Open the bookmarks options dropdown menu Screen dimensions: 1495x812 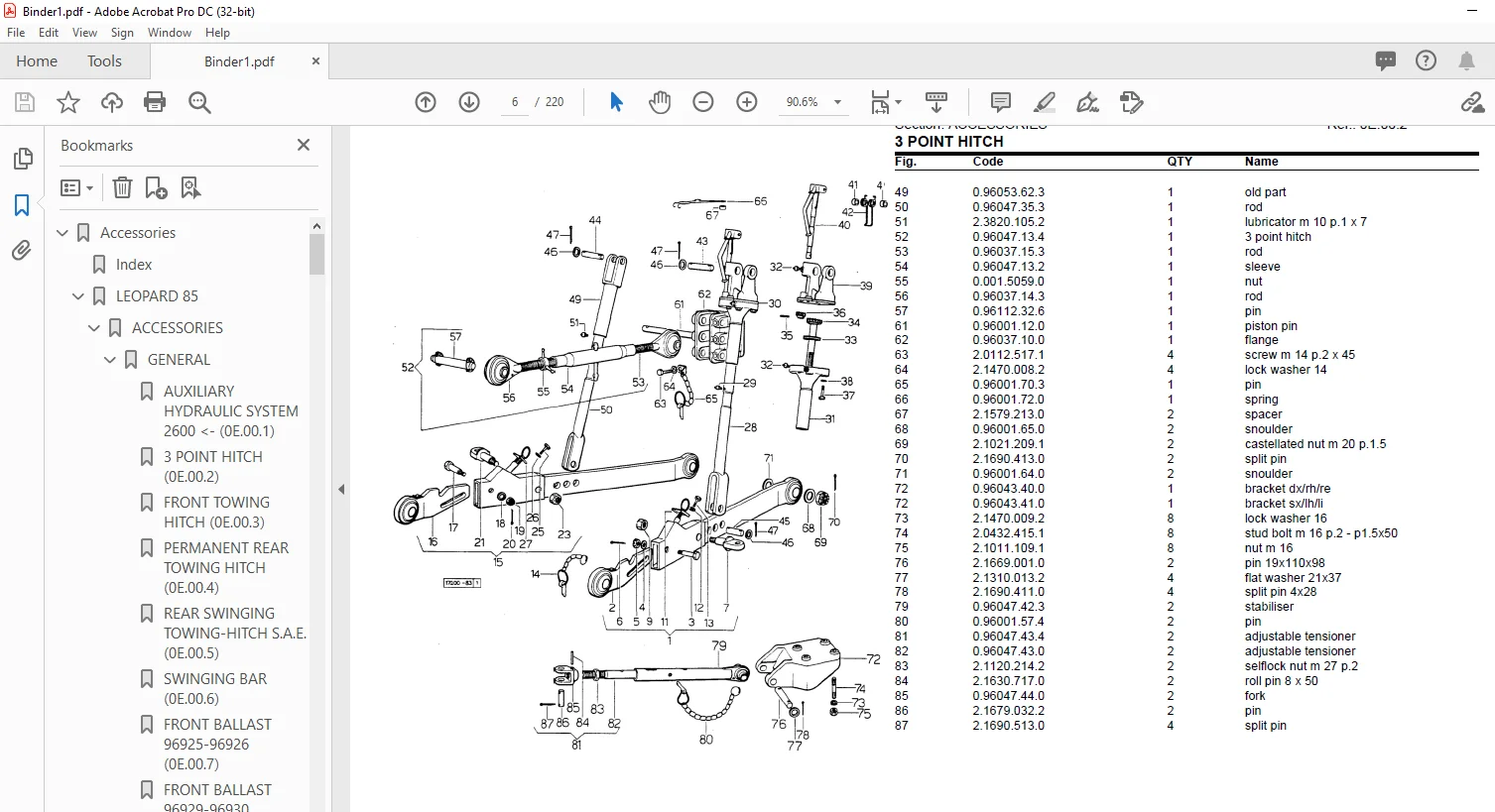coord(77,187)
